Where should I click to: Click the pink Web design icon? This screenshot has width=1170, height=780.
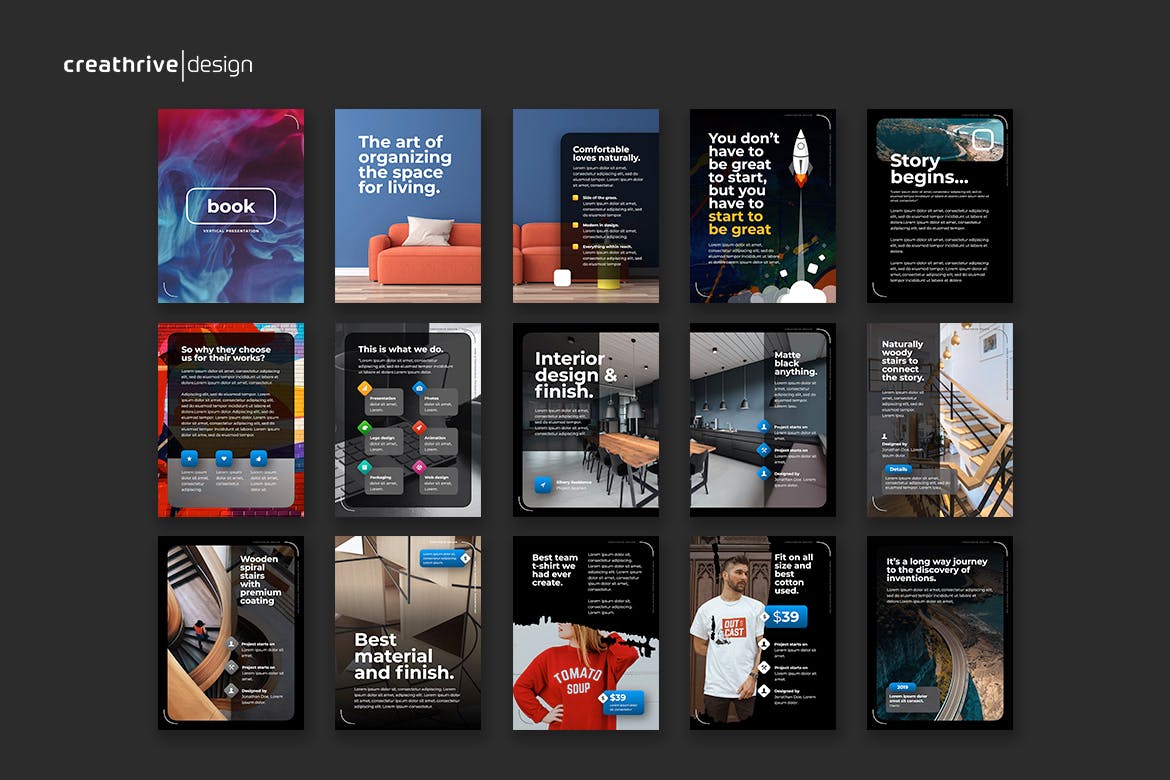(x=419, y=466)
